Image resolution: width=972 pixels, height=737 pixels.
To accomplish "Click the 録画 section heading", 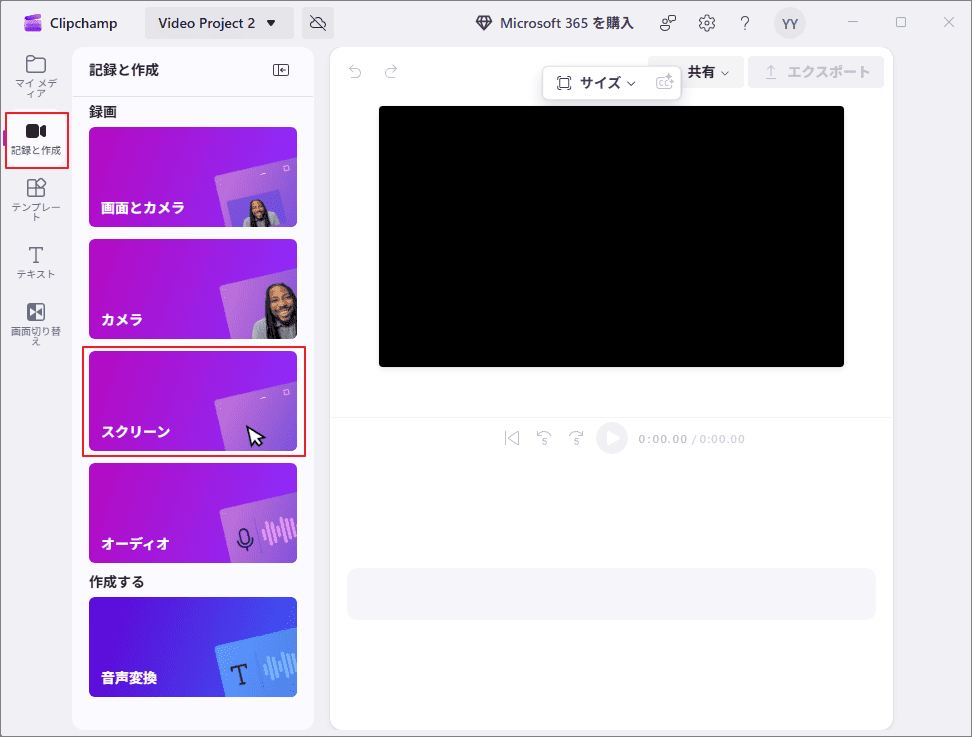I will 103,112.
